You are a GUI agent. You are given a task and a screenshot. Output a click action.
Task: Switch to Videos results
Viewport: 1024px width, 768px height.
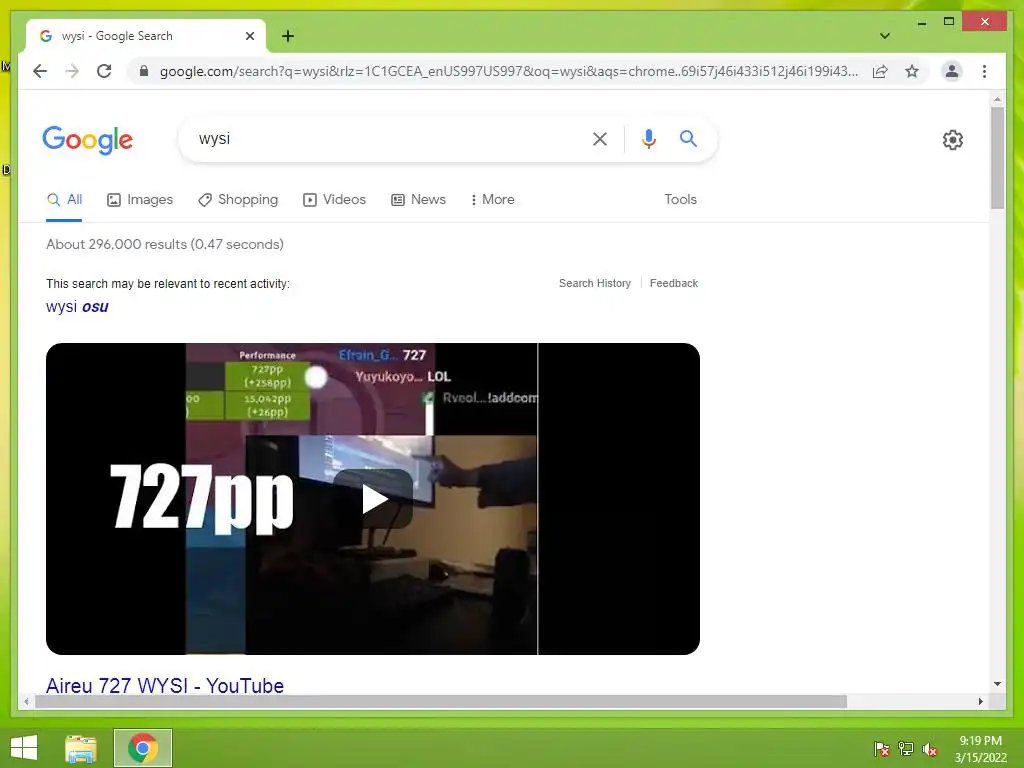click(334, 200)
